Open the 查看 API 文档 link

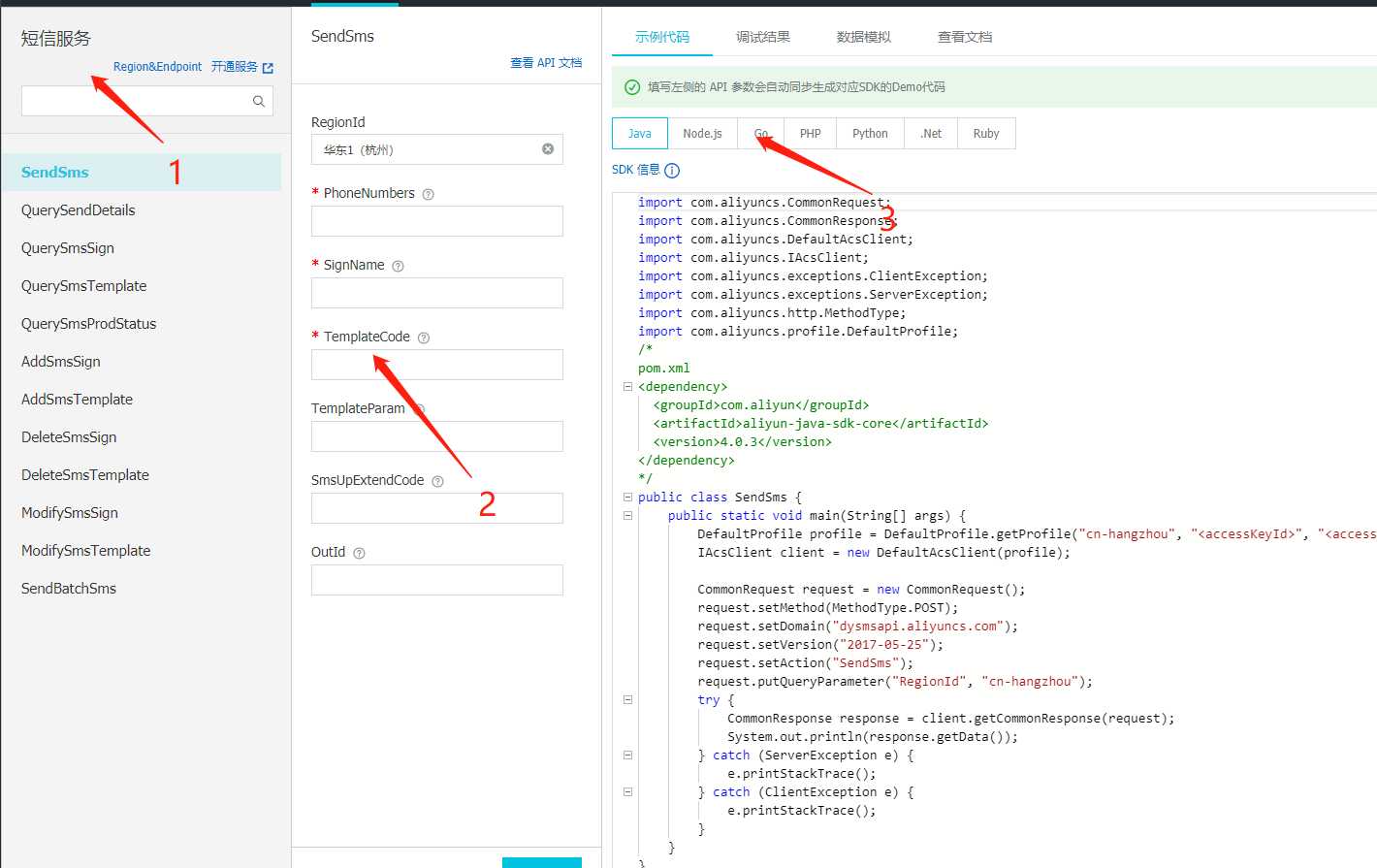tap(546, 62)
